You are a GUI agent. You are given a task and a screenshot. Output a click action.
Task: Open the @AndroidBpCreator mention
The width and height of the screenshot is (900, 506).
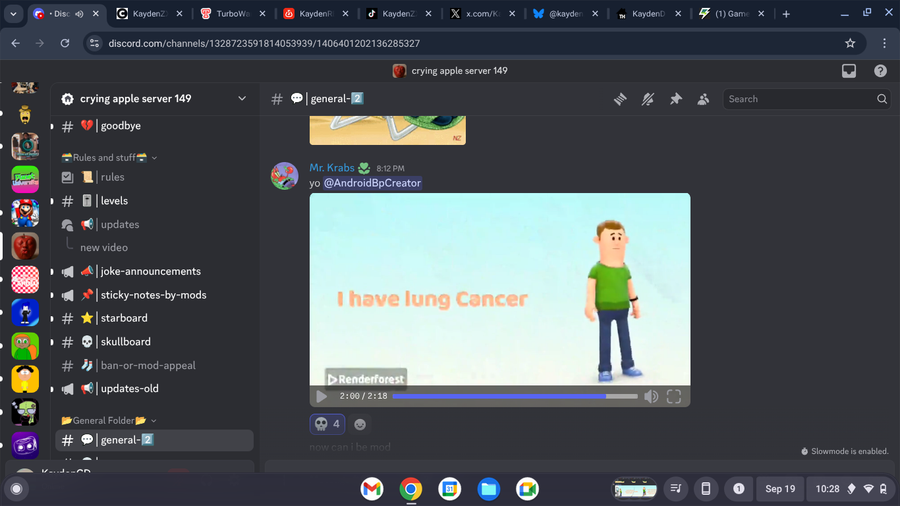[372, 183]
